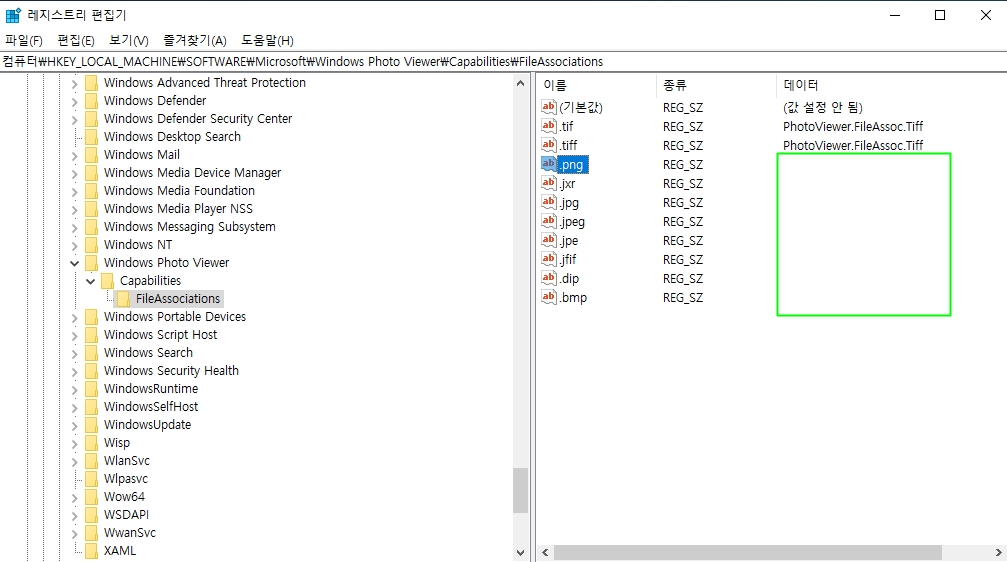The height and width of the screenshot is (562, 1007).
Task: Open the 도움말(H) menu
Action: pos(267,40)
